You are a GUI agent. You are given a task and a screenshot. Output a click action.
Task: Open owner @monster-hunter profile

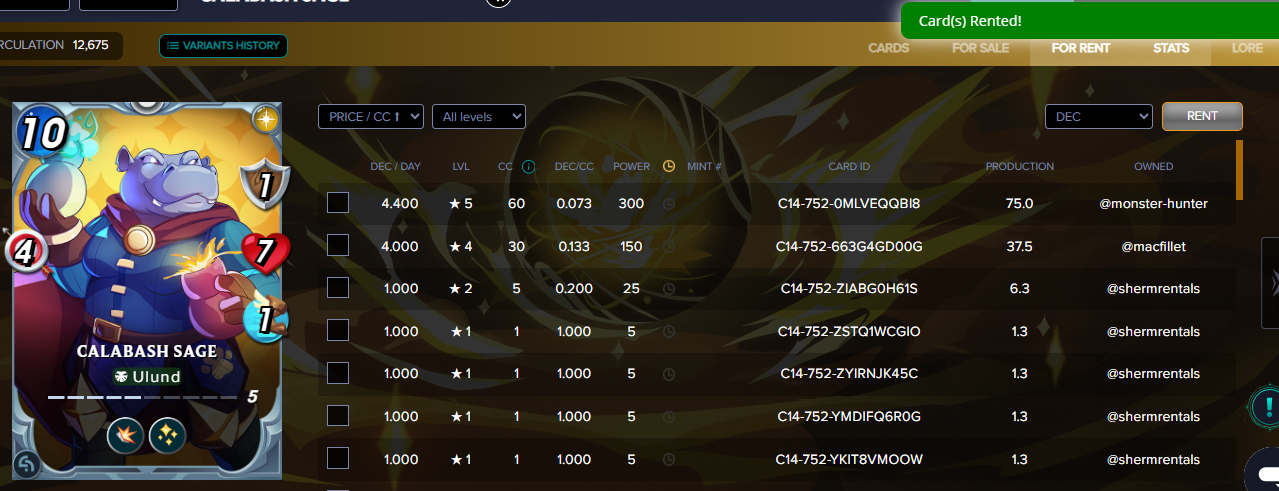[1153, 203]
